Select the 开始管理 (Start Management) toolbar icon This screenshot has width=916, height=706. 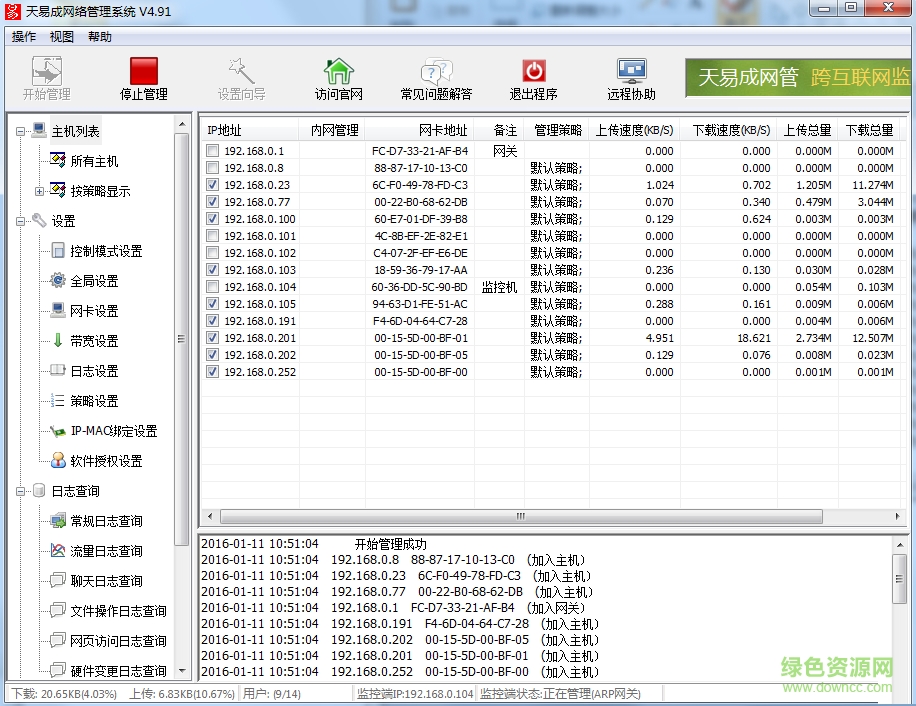point(45,75)
